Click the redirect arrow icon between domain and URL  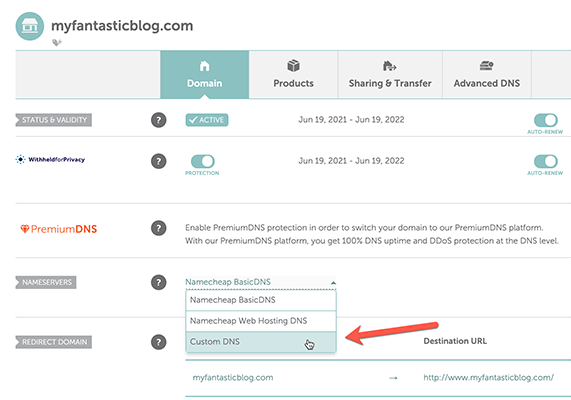click(x=393, y=378)
